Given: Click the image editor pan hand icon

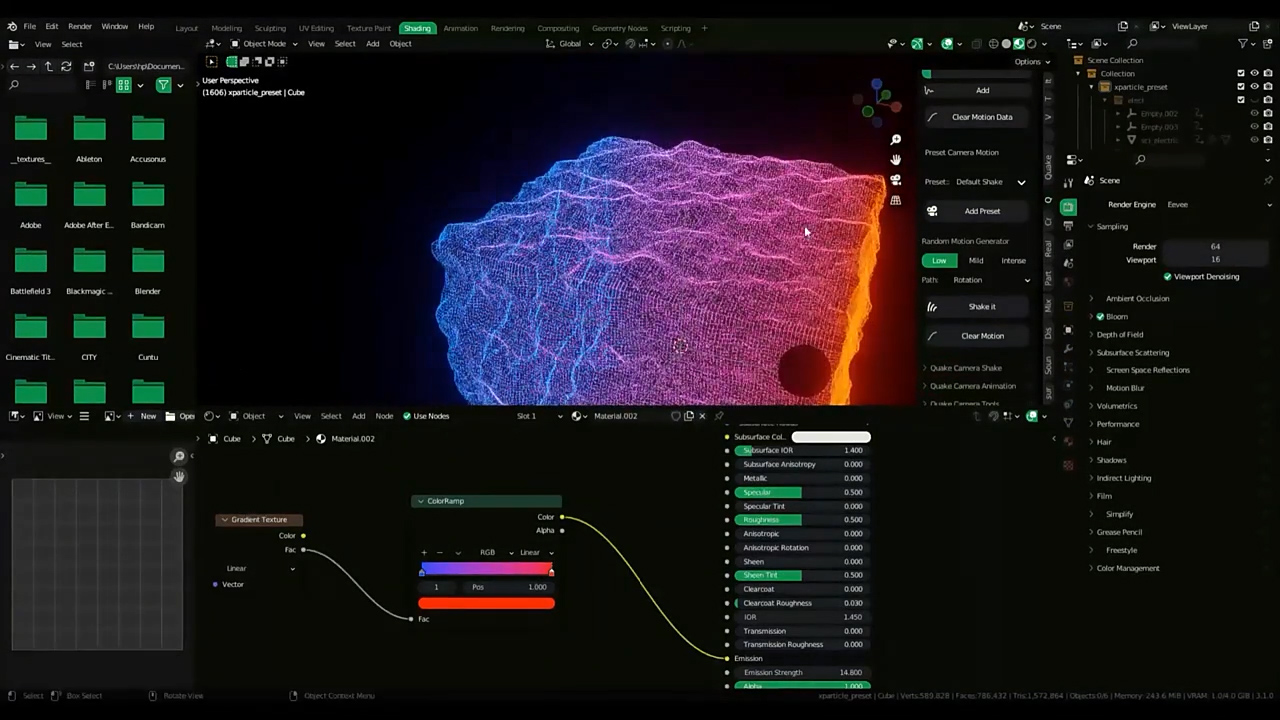Looking at the screenshot, I should tap(179, 477).
